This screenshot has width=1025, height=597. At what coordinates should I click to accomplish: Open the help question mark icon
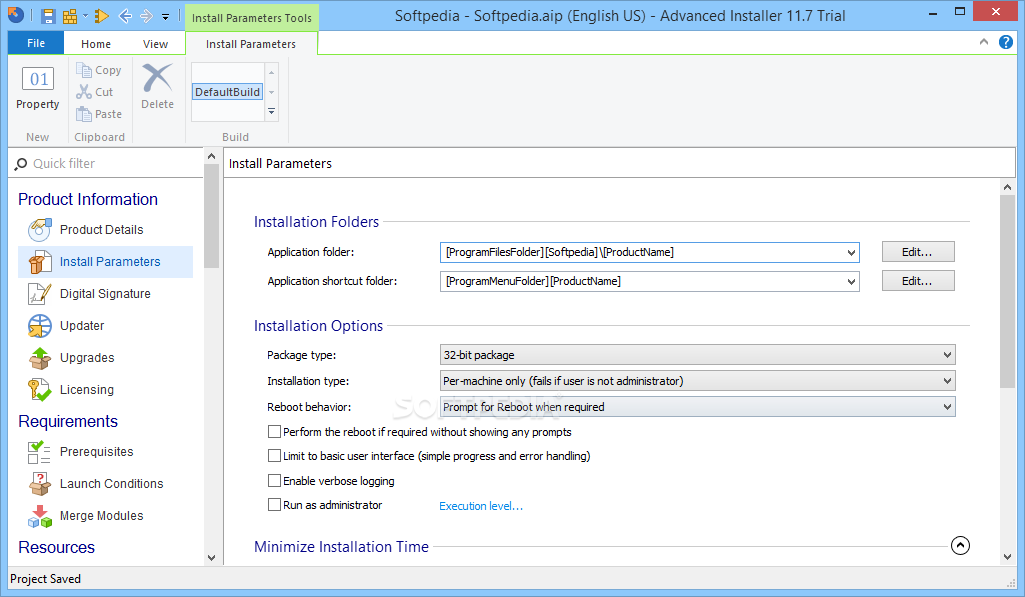(x=1005, y=43)
